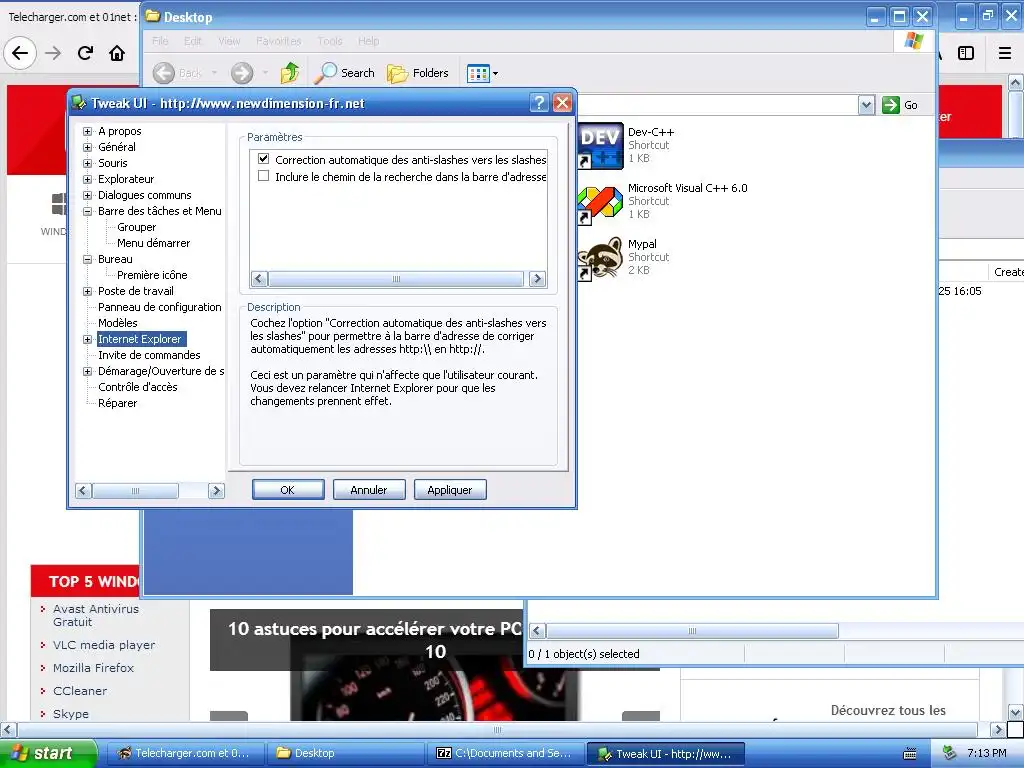This screenshot has height=768, width=1024.
Task: Click the browser back arrow button
Action: [x=20, y=53]
